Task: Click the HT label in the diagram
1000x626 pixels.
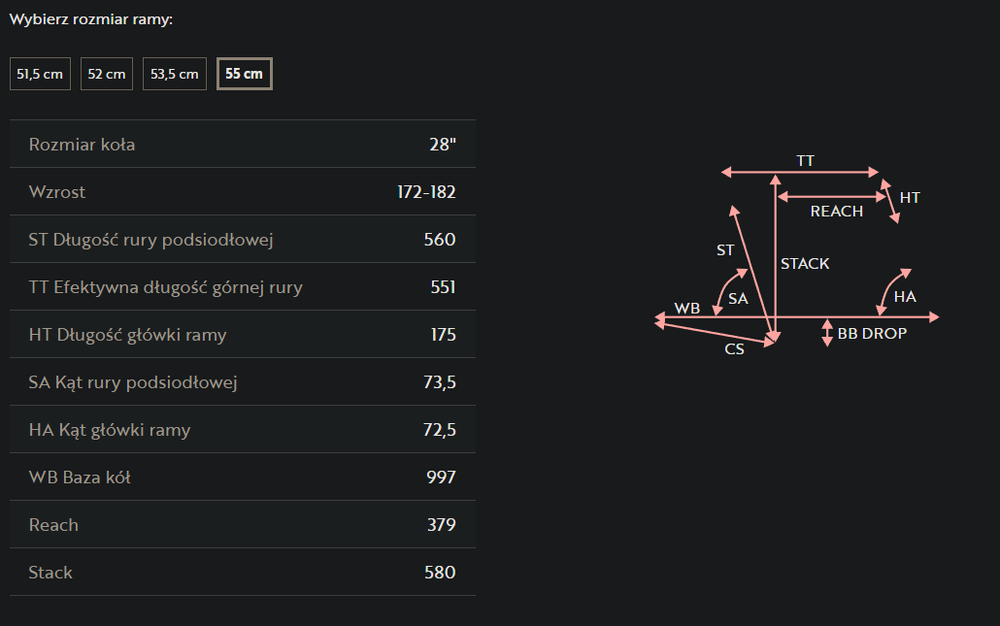Action: (x=909, y=198)
